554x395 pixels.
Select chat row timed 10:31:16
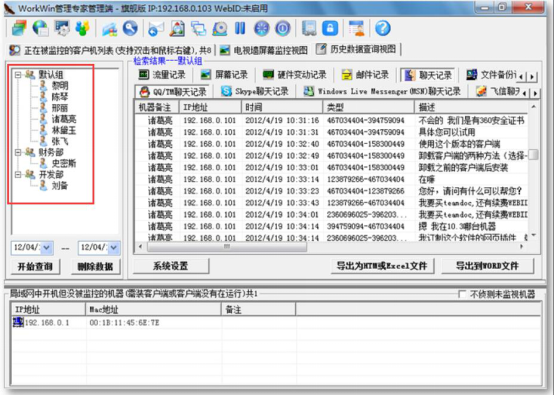pos(331,120)
